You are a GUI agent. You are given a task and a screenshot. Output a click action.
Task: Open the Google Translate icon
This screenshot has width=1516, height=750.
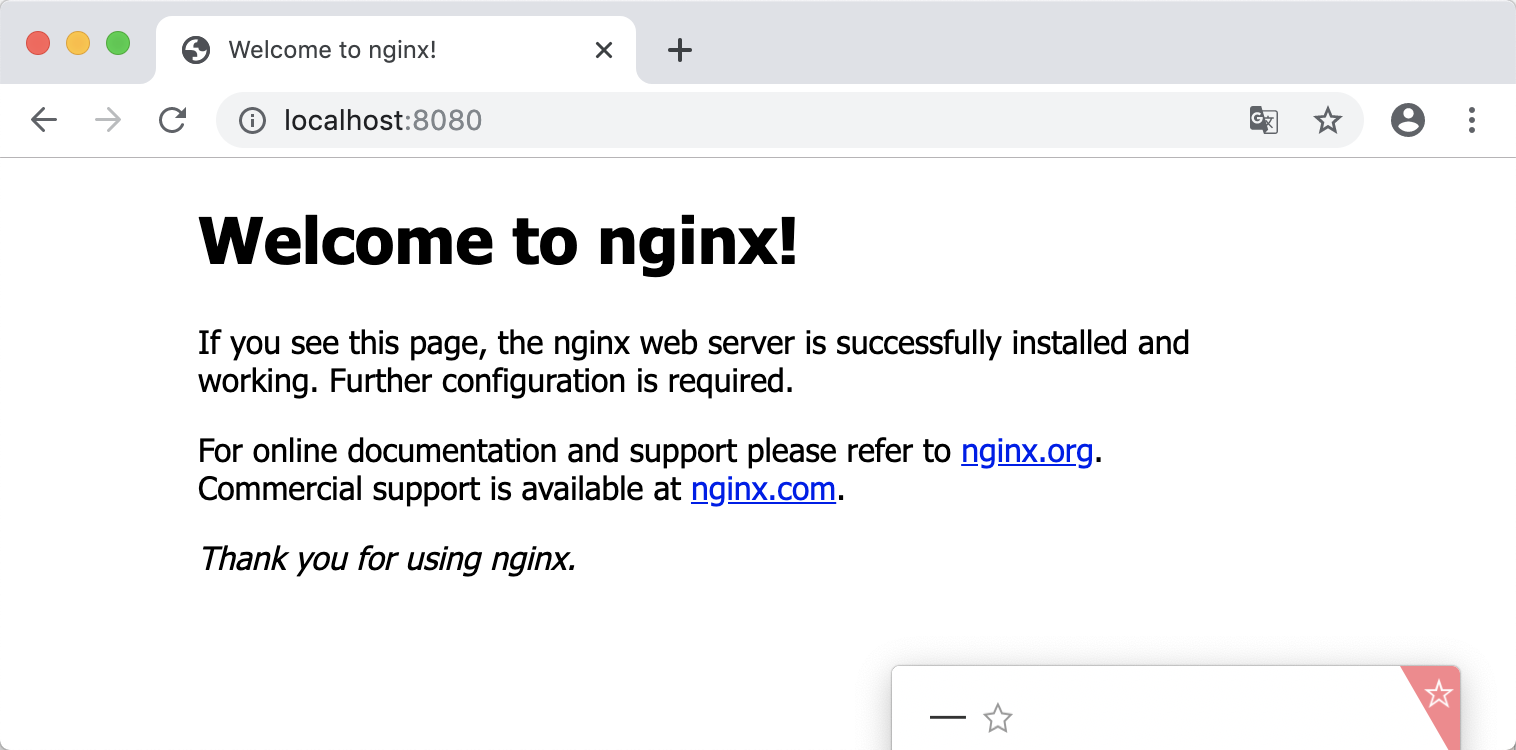click(1264, 121)
